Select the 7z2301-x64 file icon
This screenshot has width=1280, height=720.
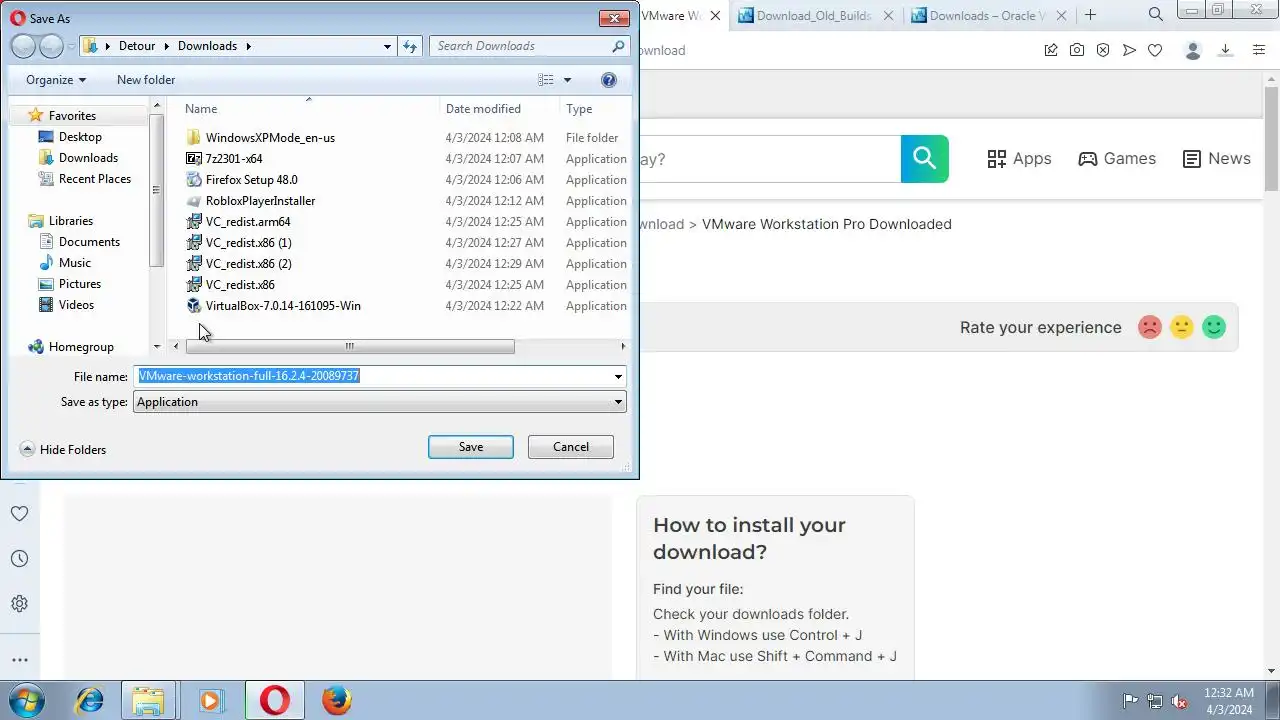tap(194, 159)
